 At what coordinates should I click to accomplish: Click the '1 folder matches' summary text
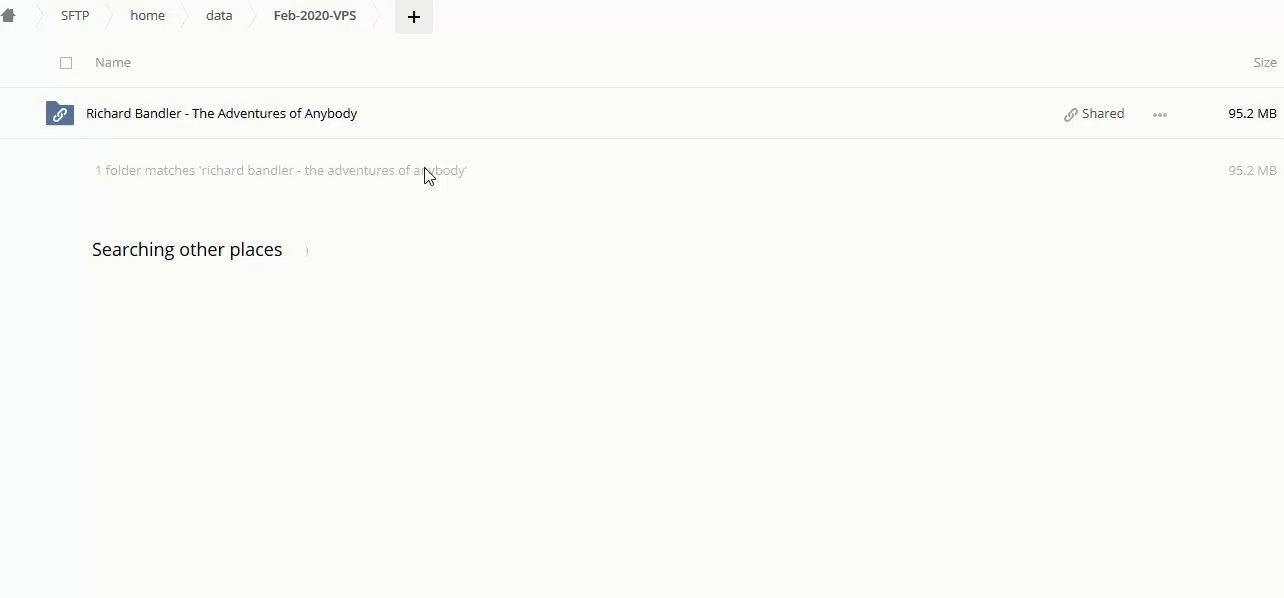point(281,170)
